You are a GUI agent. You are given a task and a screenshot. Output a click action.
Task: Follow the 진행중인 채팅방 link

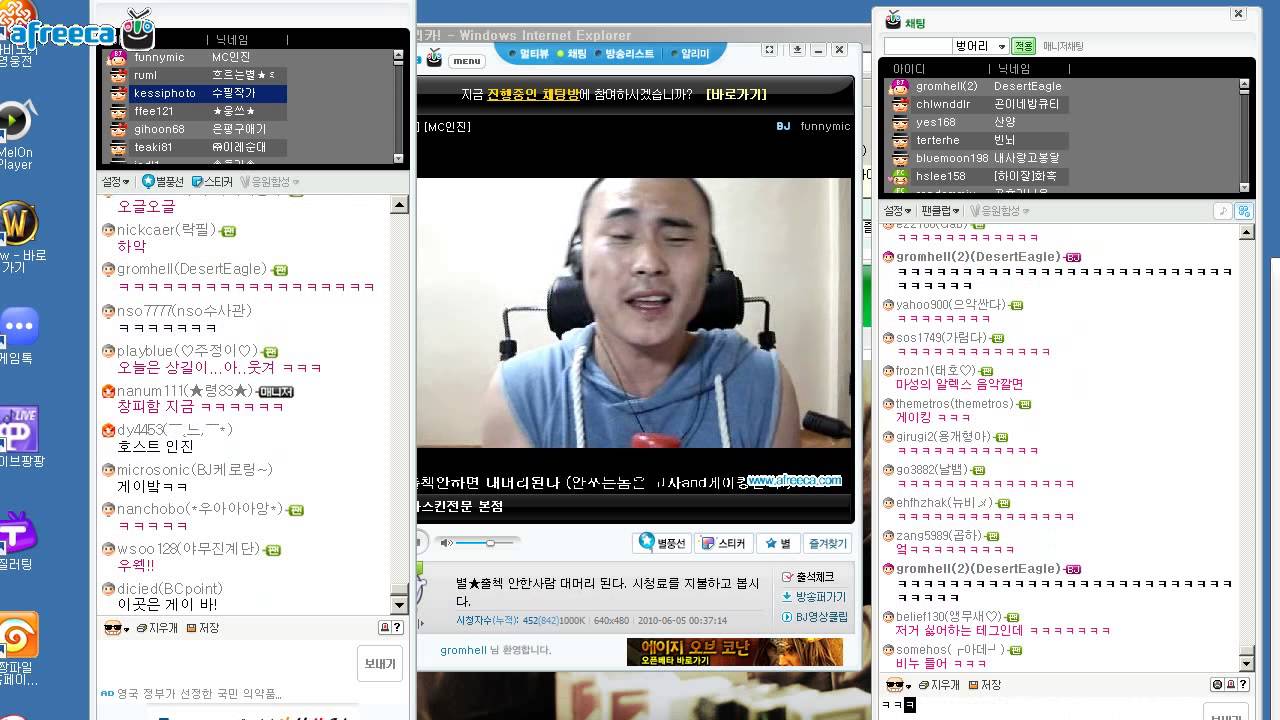pyautogui.click(x=533, y=95)
